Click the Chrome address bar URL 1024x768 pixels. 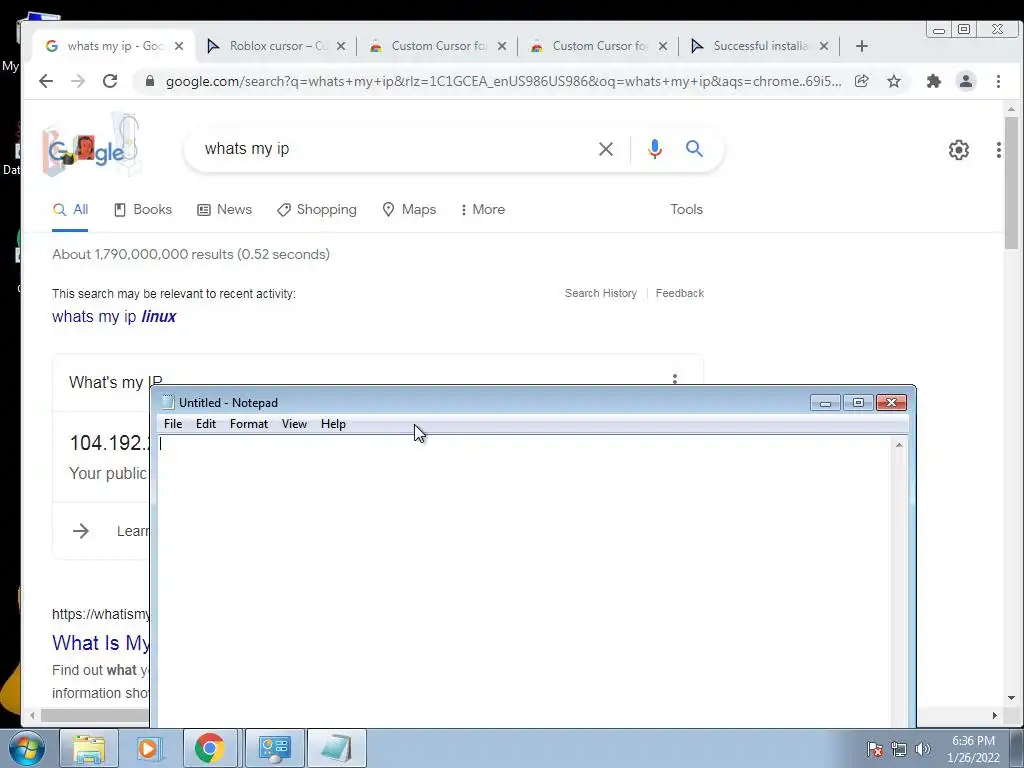503,82
